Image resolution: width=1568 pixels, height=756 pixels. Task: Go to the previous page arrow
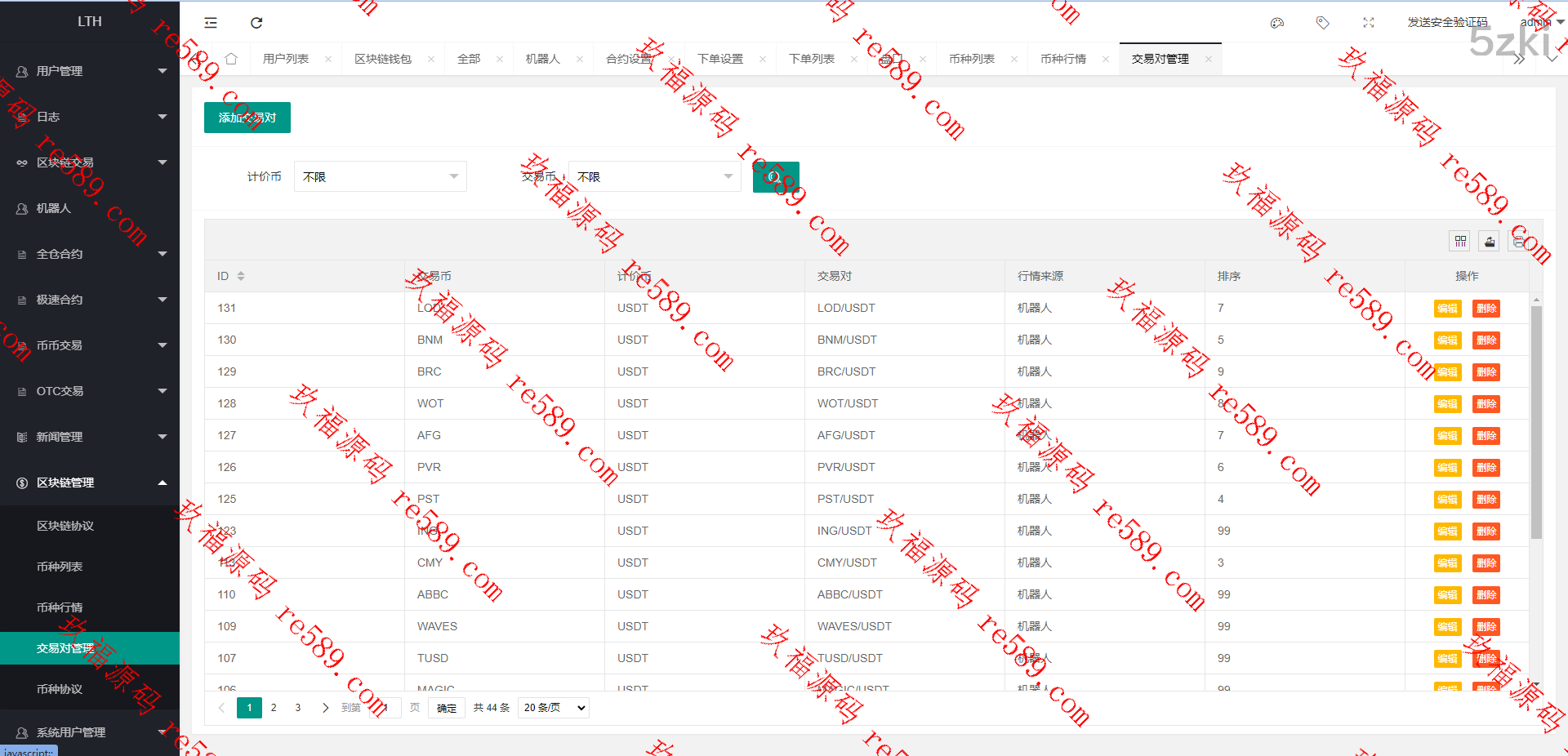coord(221,708)
